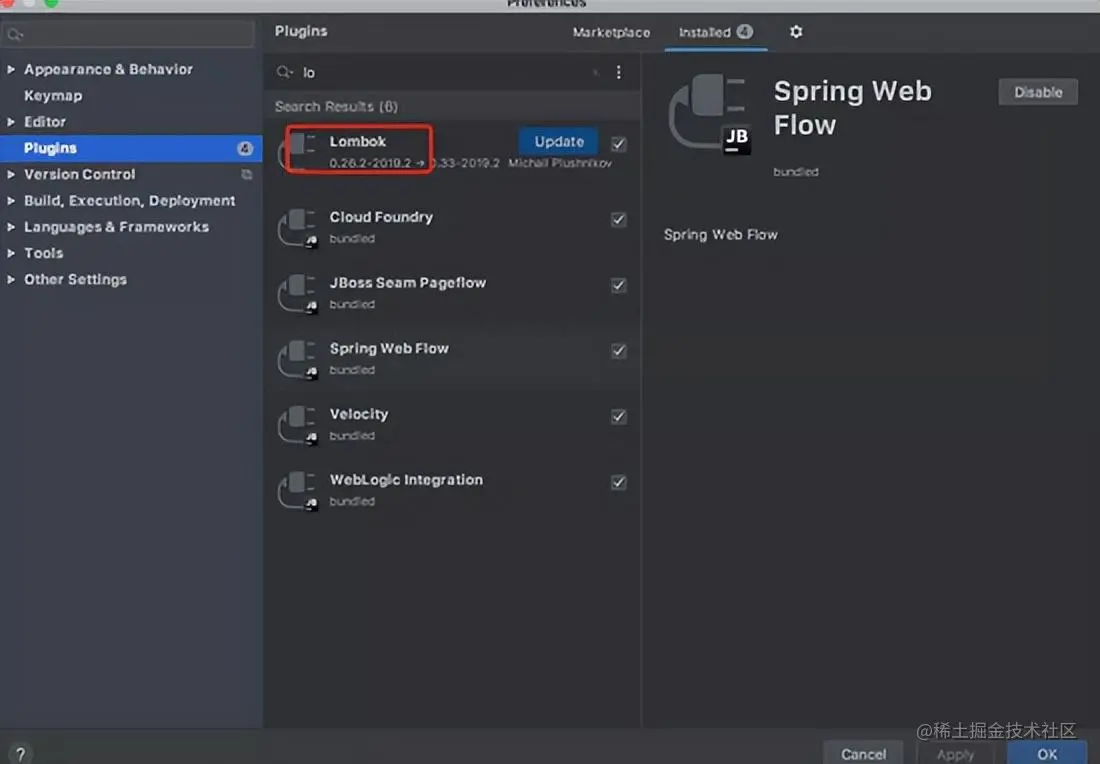Open the plugins gear settings menu
Image resolution: width=1100 pixels, height=764 pixels.
point(796,32)
